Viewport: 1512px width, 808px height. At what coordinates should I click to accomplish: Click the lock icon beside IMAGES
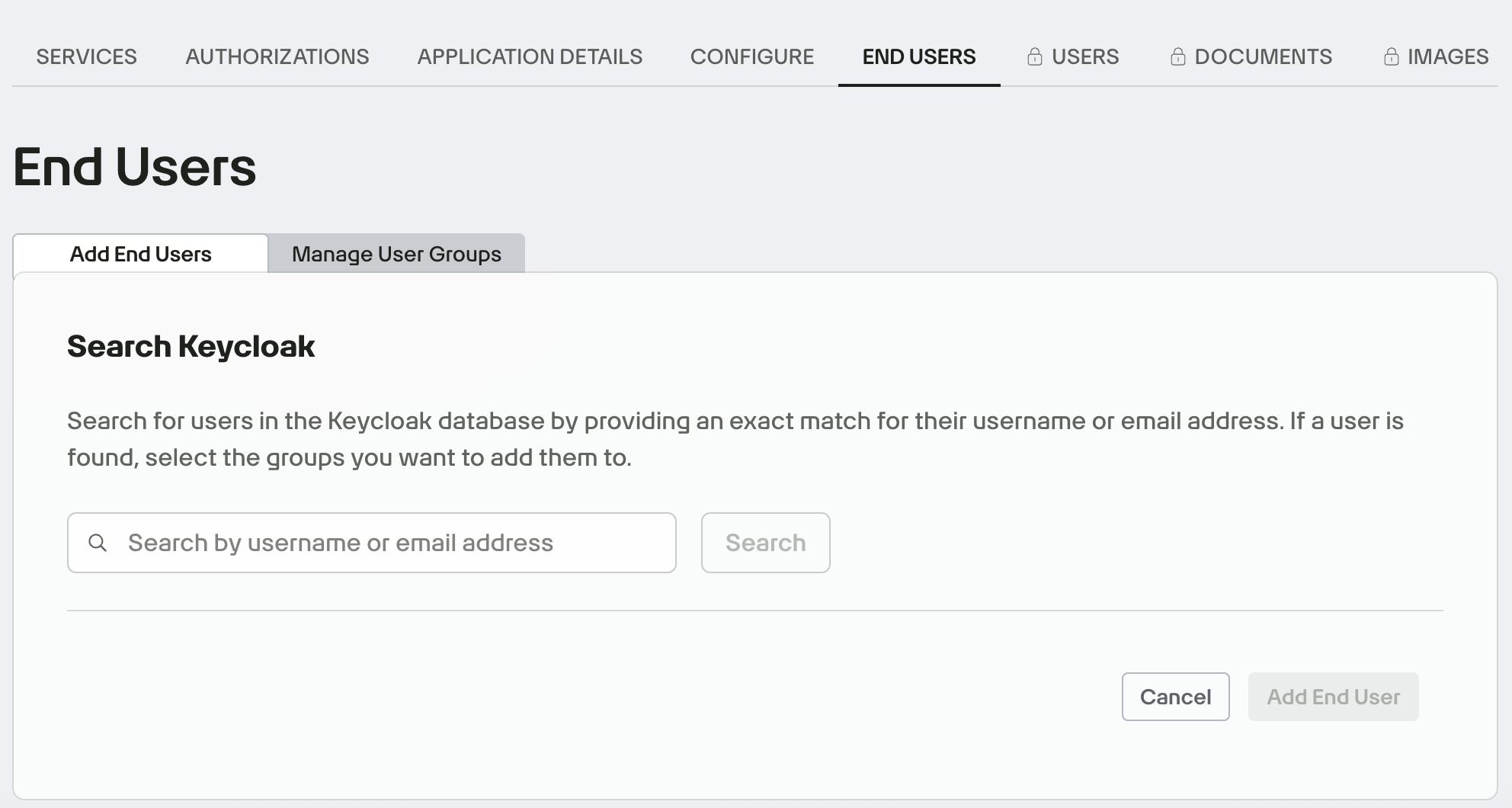[x=1391, y=57]
